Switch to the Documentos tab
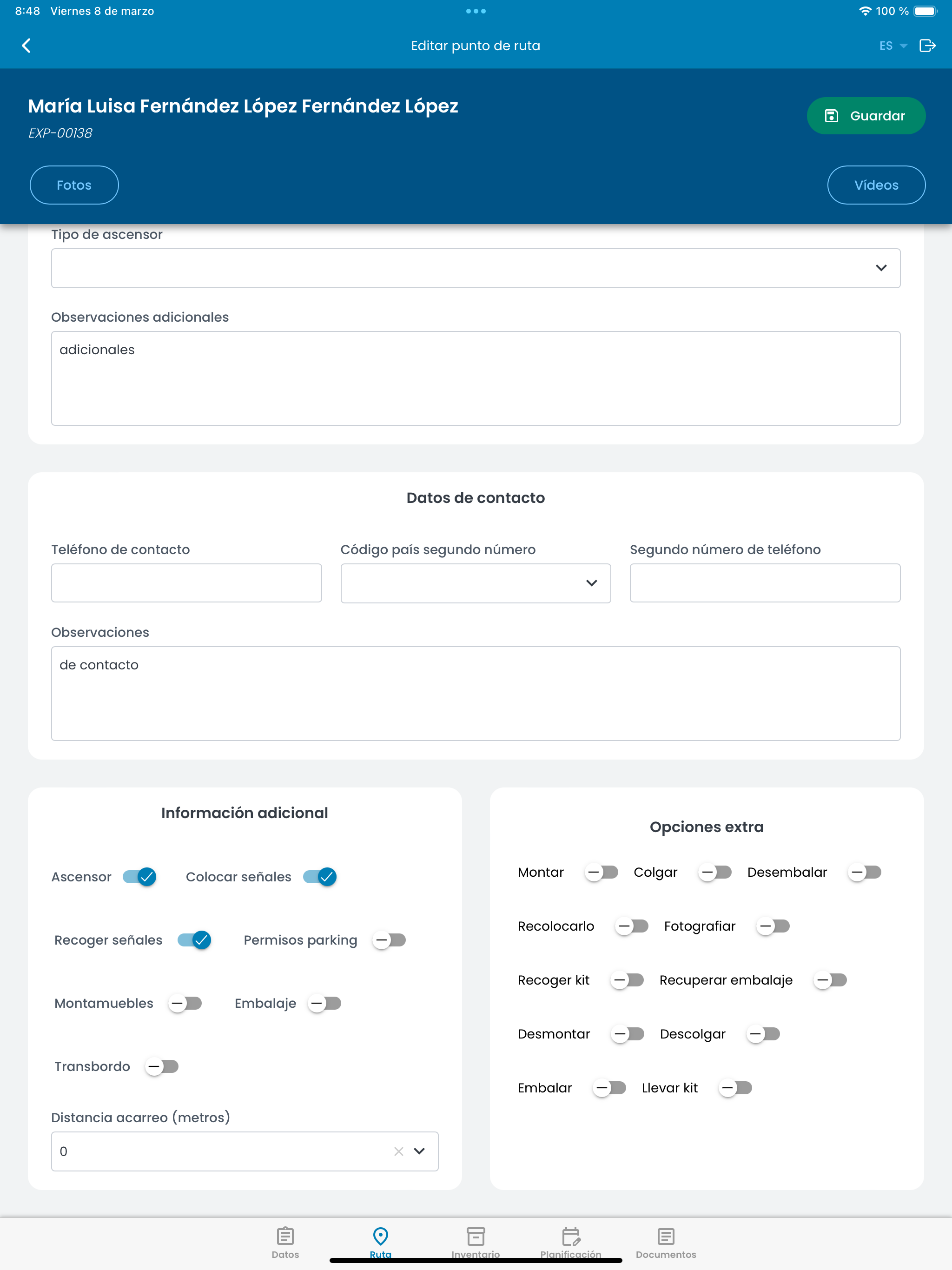This screenshot has height=1270, width=952. pyautogui.click(x=666, y=1243)
